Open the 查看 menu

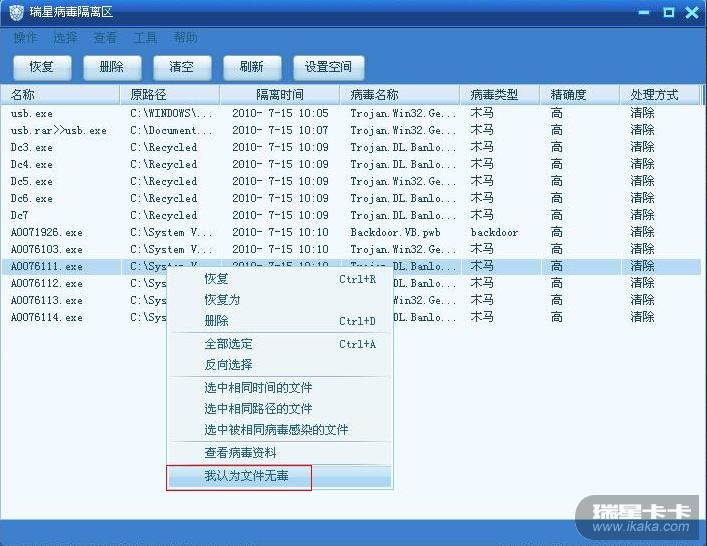pyautogui.click(x=105, y=37)
